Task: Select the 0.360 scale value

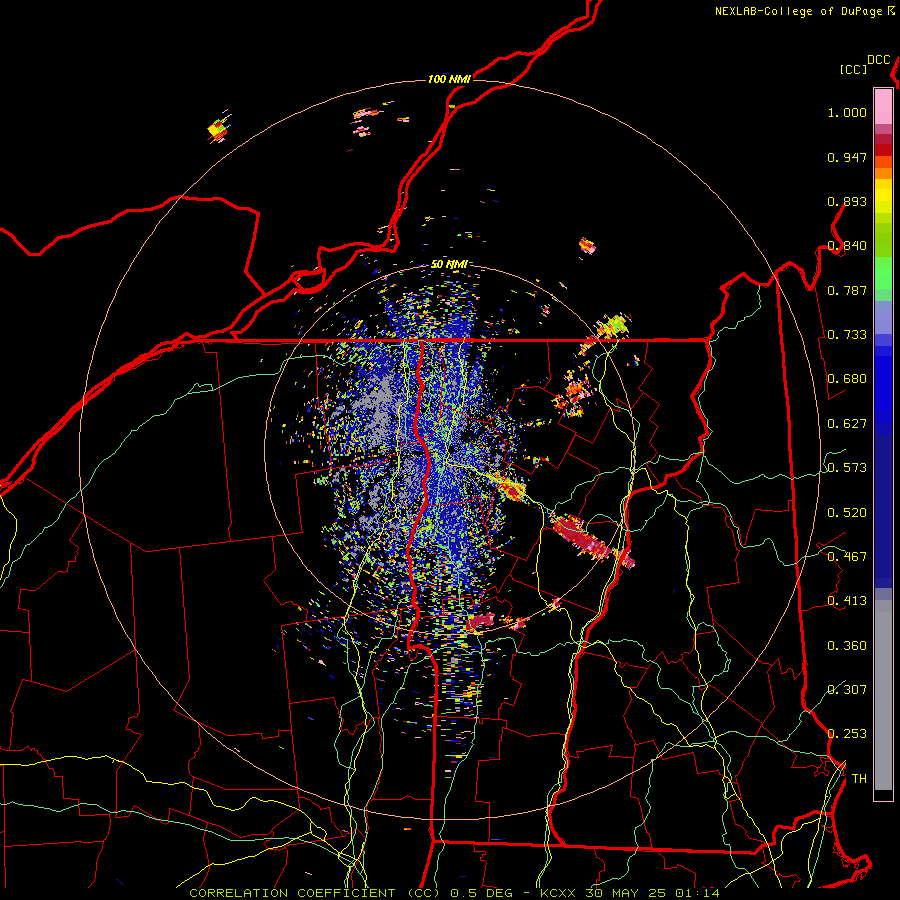Action: pyautogui.click(x=847, y=646)
